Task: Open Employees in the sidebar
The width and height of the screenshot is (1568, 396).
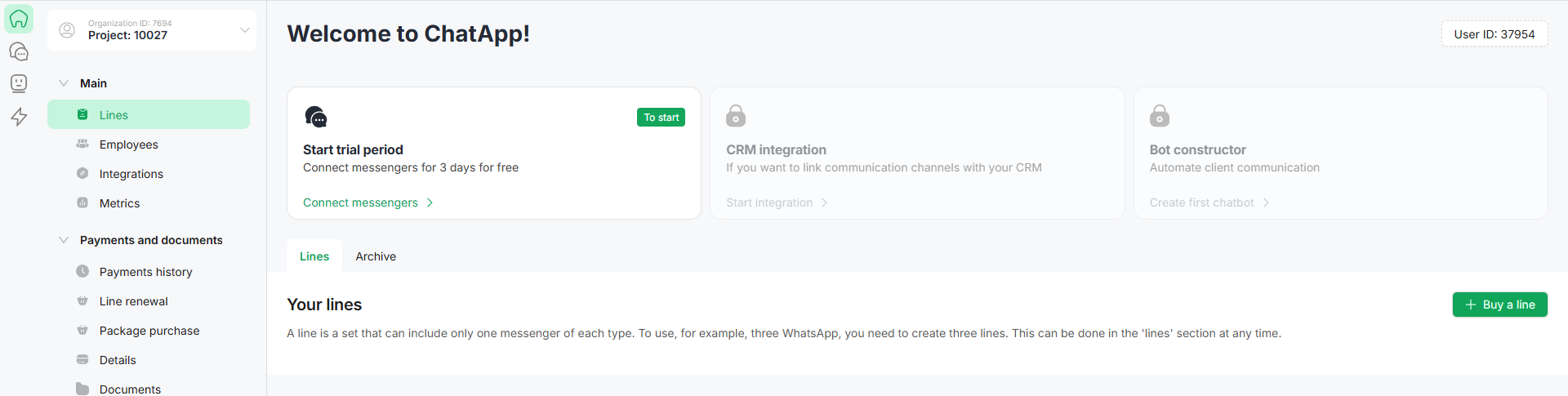Action: 129,145
